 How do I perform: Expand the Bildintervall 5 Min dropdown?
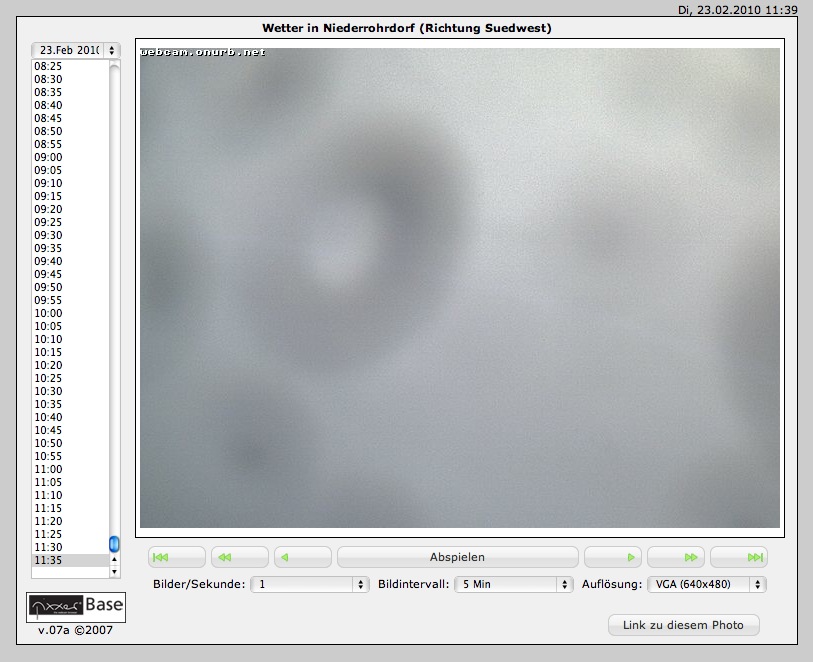coord(512,584)
